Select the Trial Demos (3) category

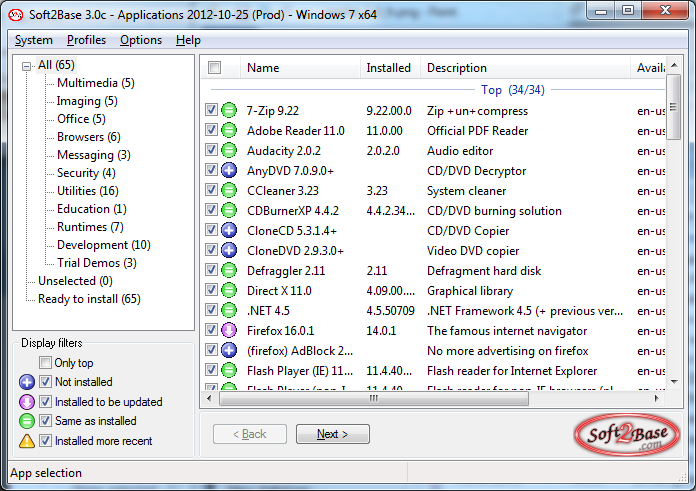pyautogui.click(x=97, y=263)
